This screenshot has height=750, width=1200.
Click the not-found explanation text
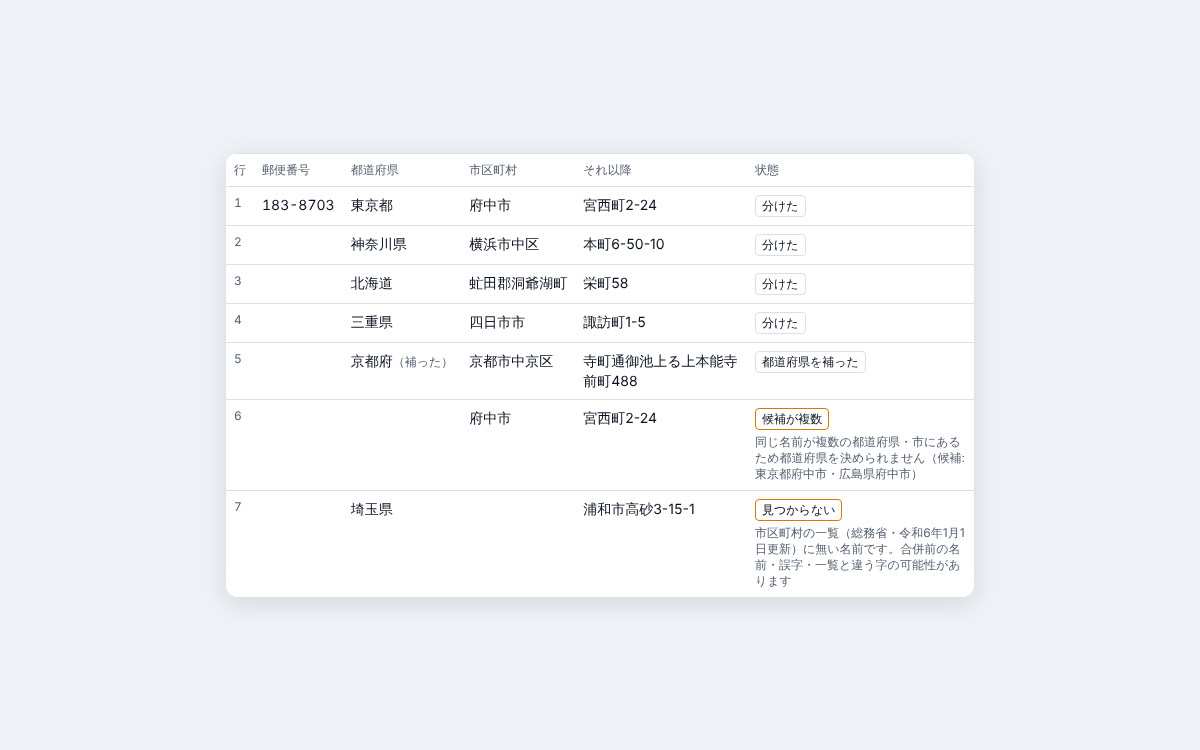(860, 557)
